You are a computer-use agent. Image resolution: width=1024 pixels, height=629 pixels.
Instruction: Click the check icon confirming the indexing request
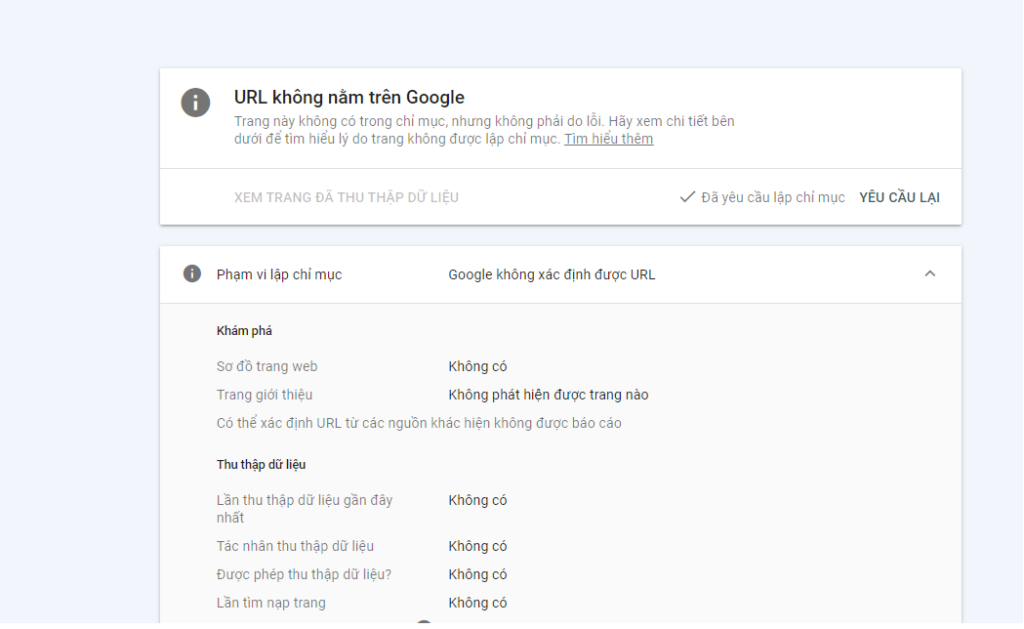(x=685, y=197)
